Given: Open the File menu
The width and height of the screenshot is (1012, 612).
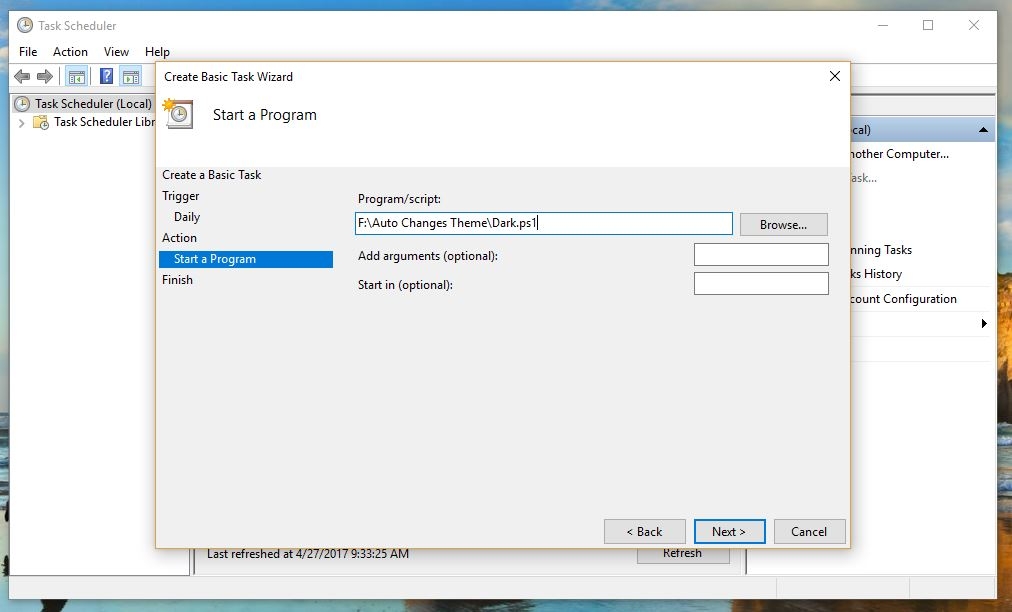Looking at the screenshot, I should click(28, 52).
